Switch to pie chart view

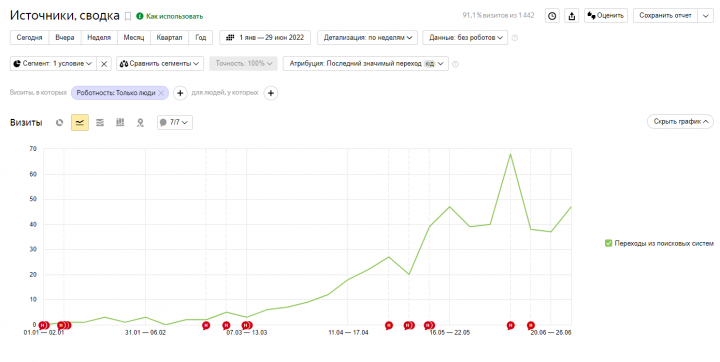click(59, 123)
